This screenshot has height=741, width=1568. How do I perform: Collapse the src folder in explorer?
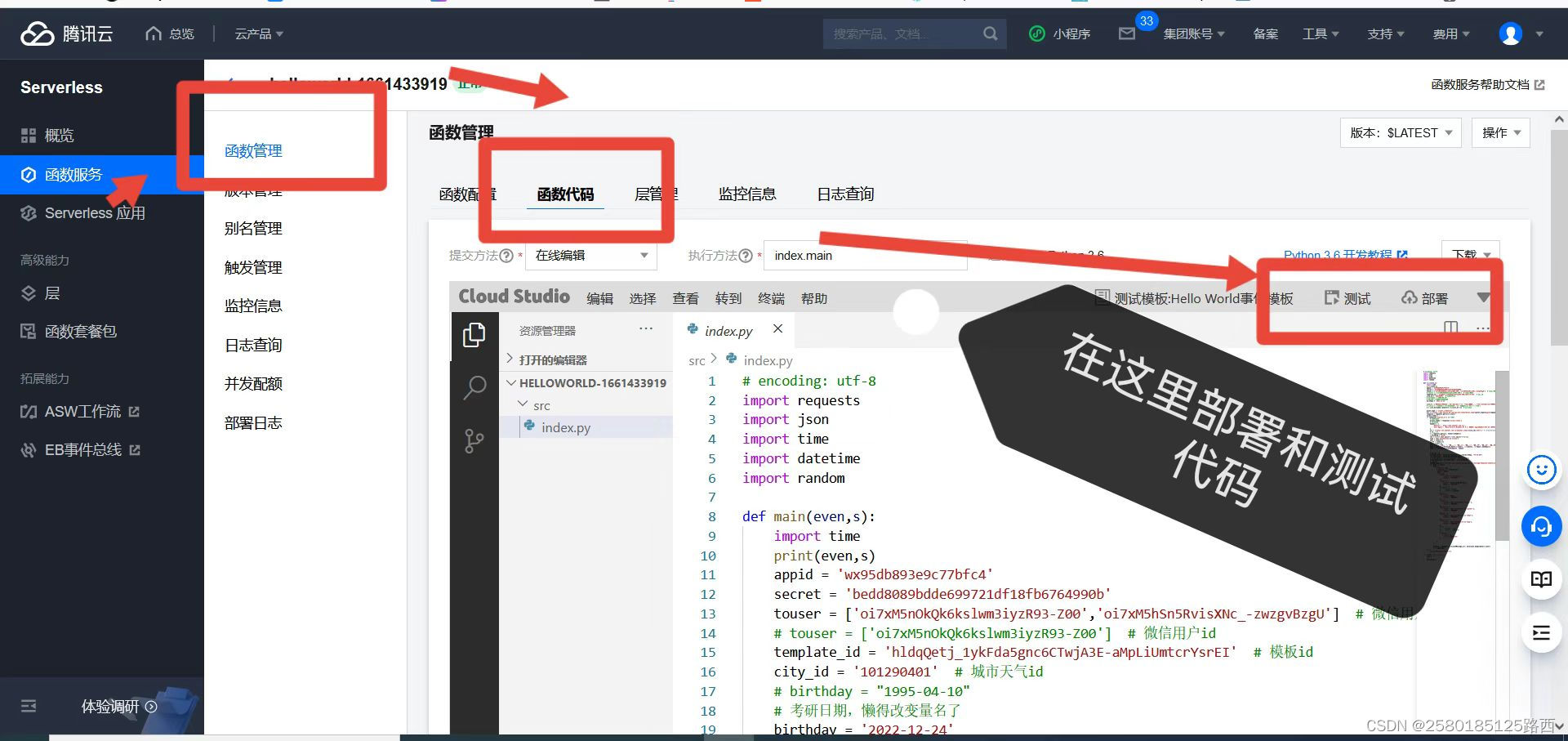tap(534, 405)
